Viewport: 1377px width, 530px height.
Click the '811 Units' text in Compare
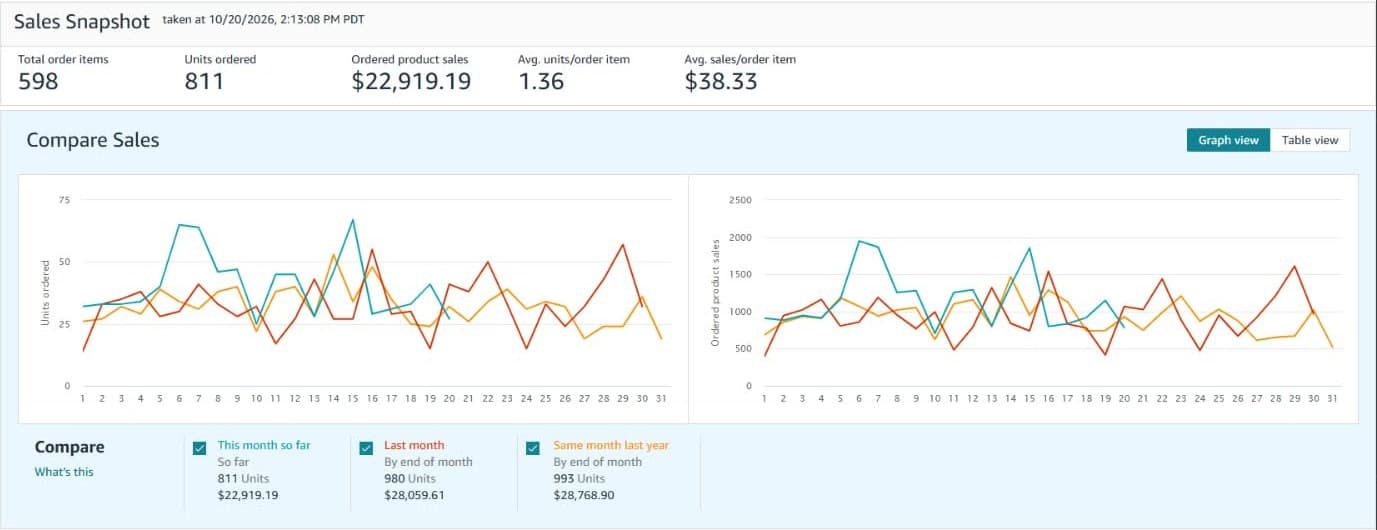point(243,478)
